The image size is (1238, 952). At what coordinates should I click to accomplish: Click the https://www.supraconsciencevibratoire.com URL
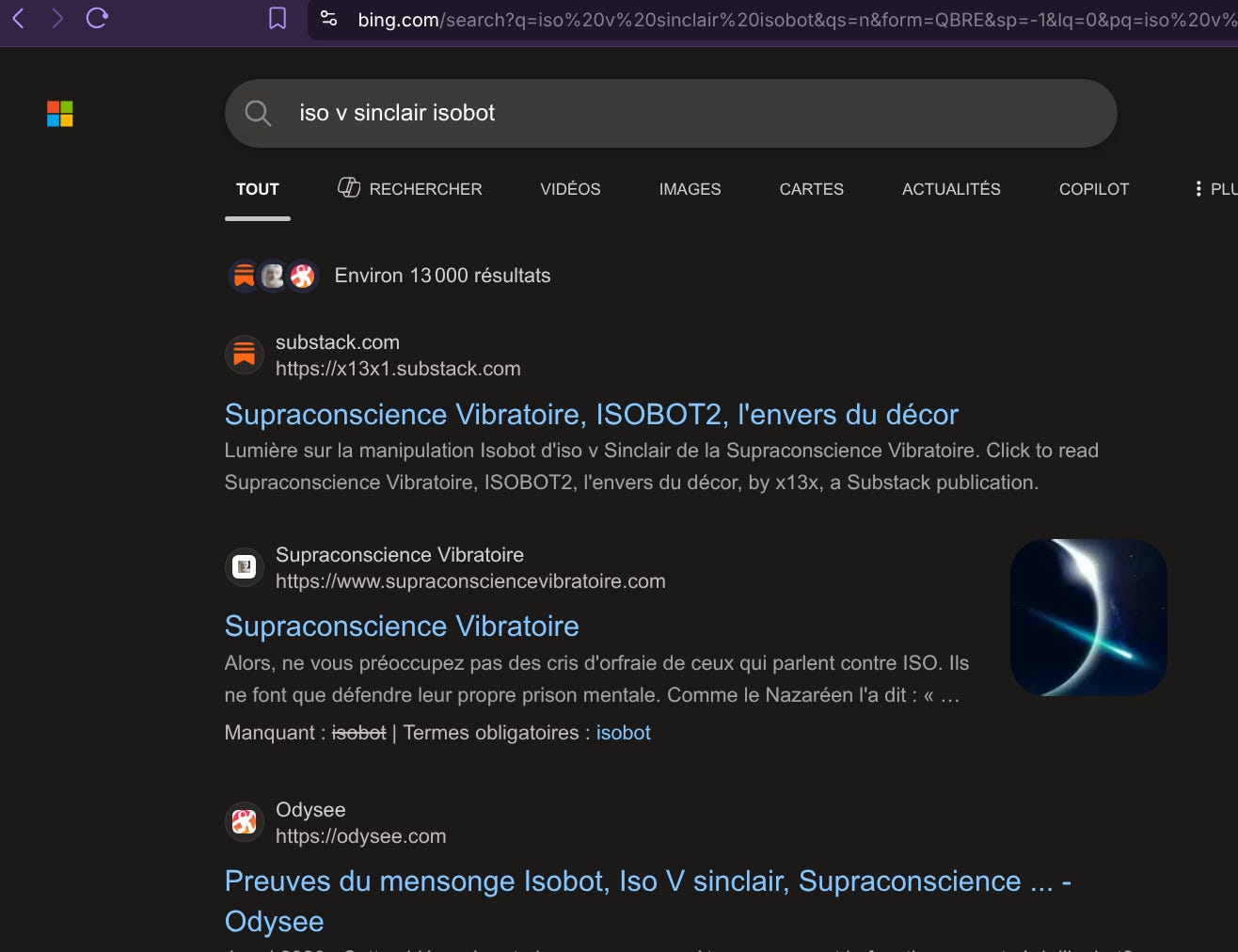[x=470, y=581]
